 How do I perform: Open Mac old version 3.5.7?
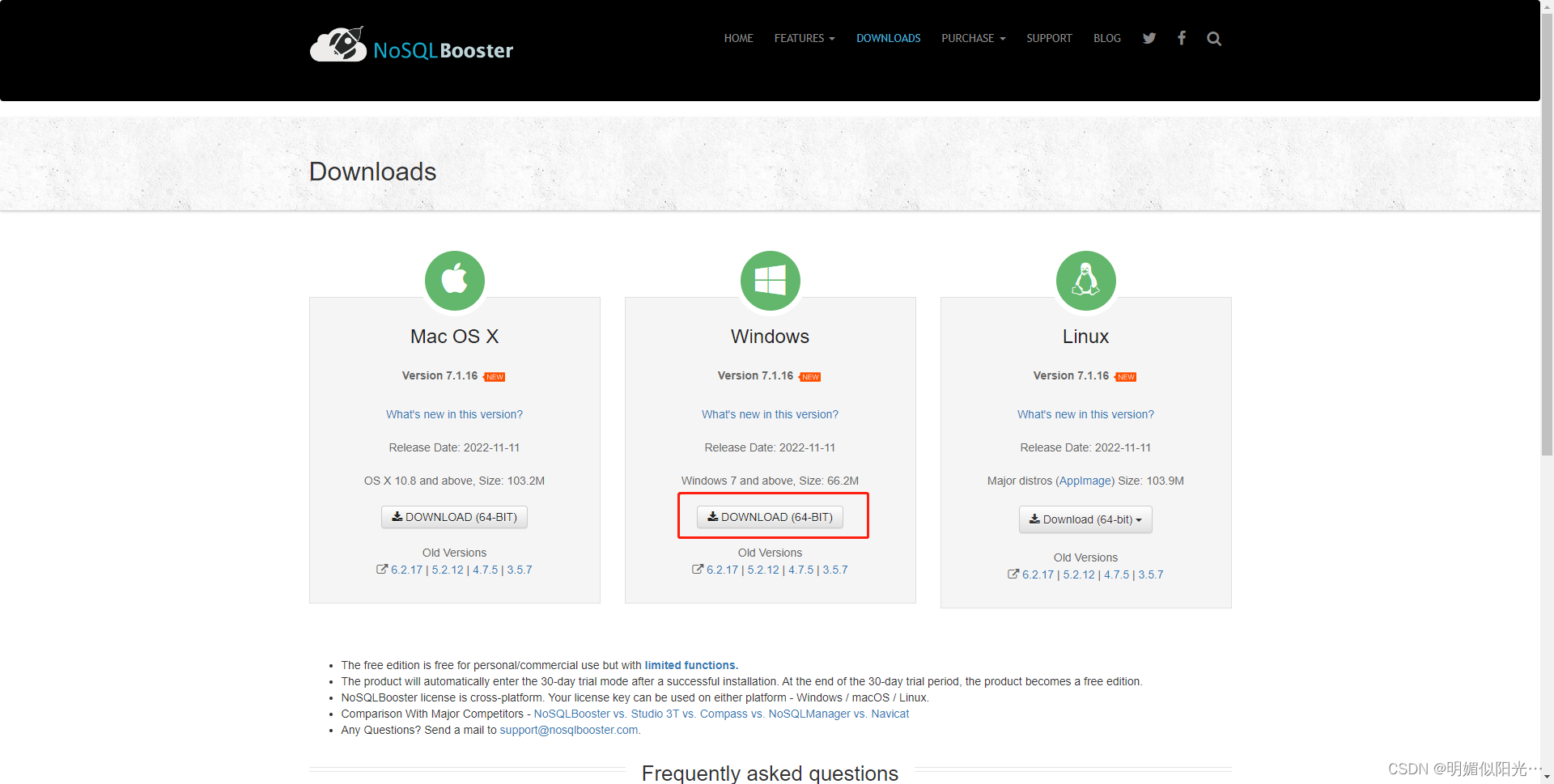click(x=520, y=570)
